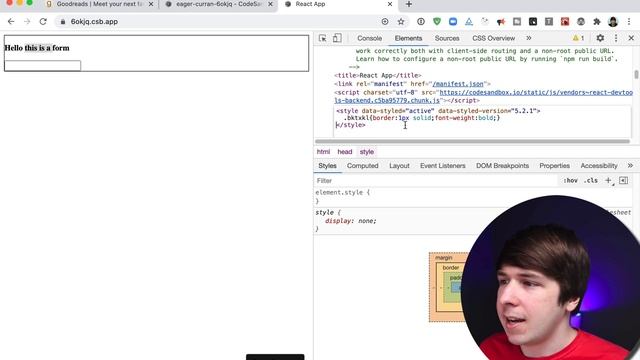Image resolution: width=640 pixels, height=360 pixels.
Task: Close the React App tab
Action: click(x=390, y=4)
